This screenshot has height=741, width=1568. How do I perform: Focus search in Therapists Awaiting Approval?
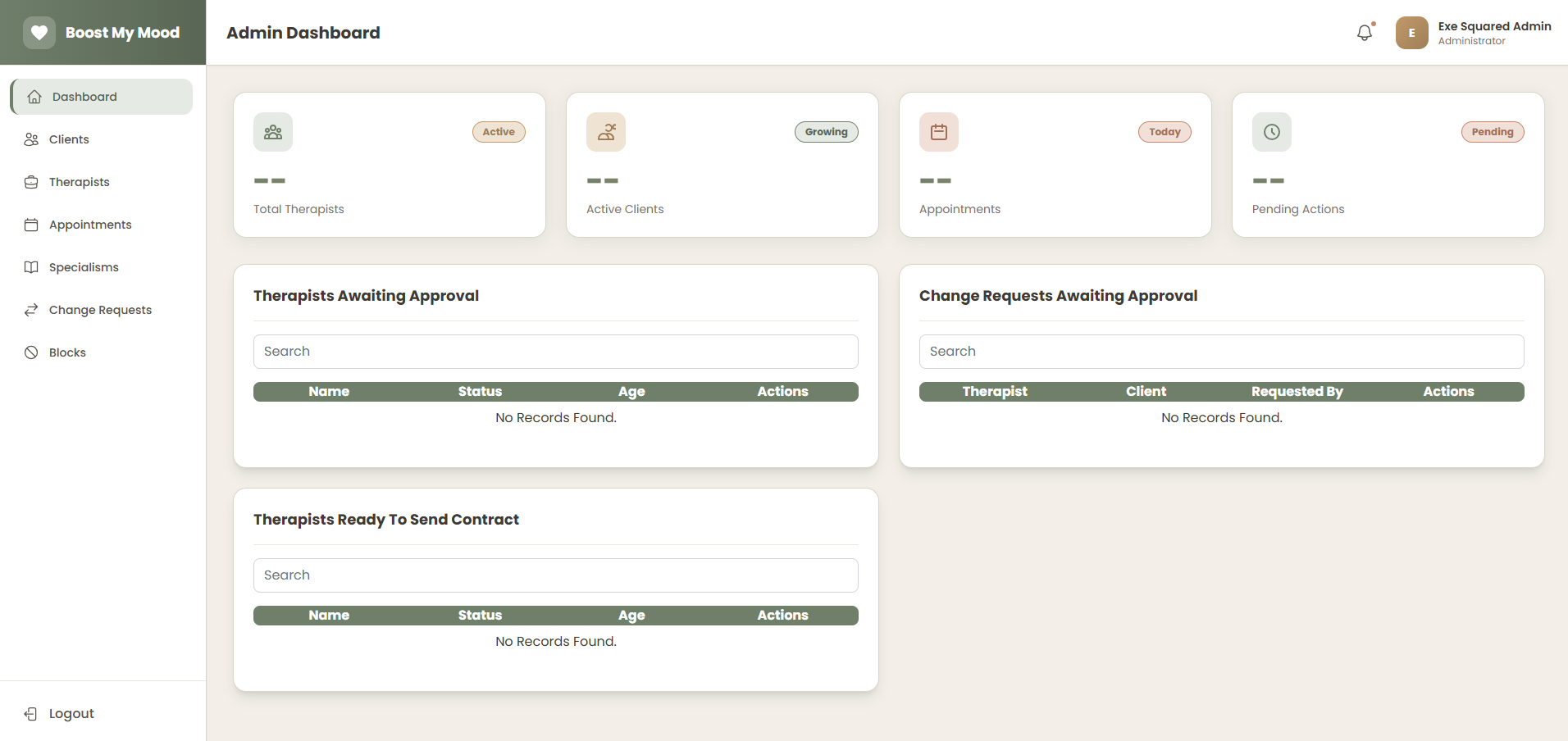tap(555, 352)
